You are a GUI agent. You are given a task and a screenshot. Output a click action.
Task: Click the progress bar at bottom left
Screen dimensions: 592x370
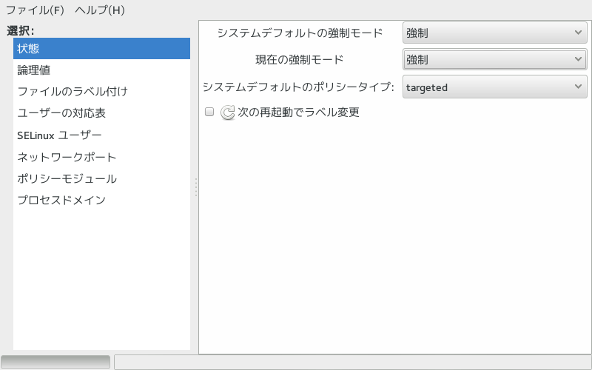pyautogui.click(x=56, y=362)
